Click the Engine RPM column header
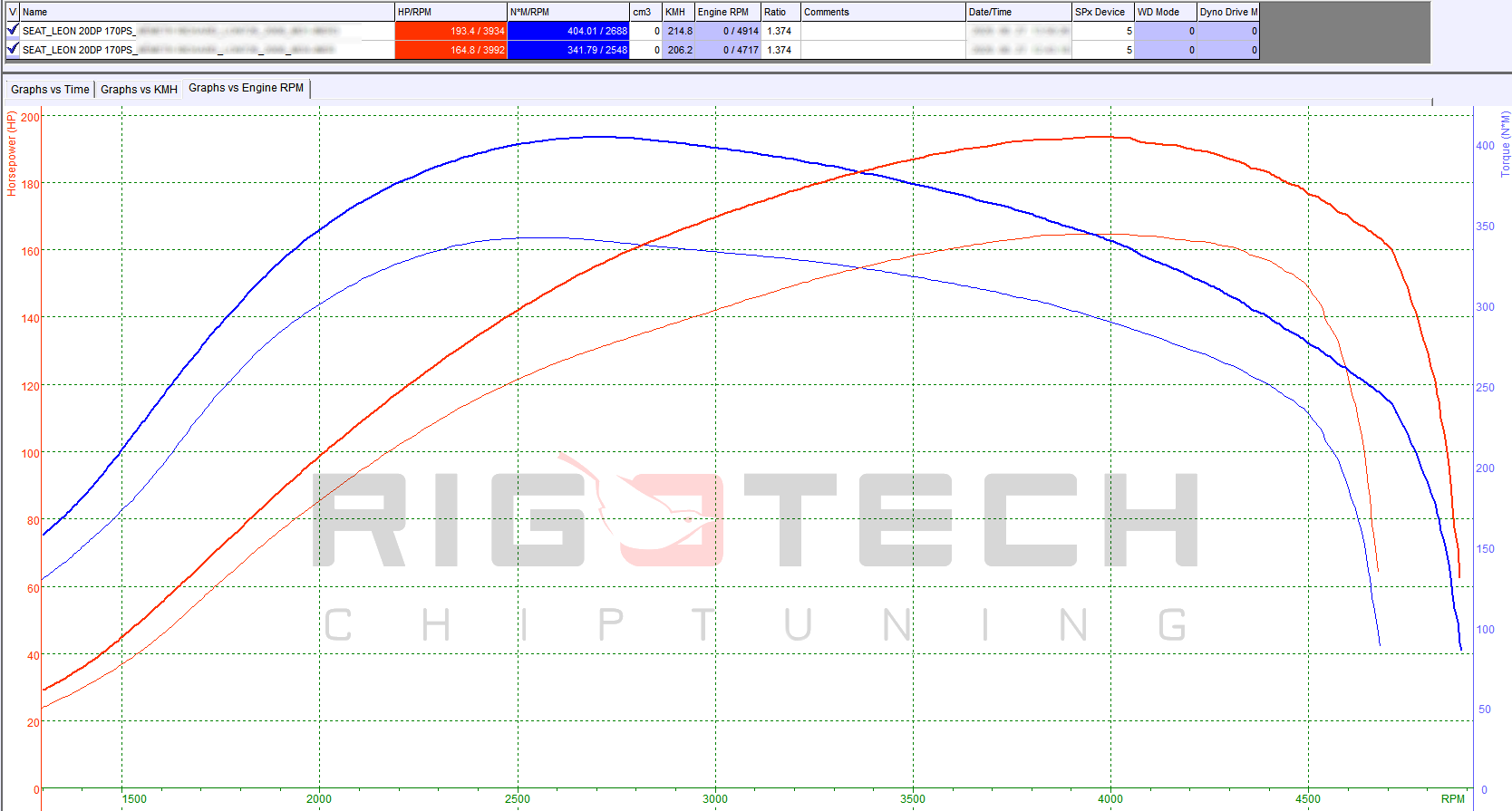 click(728, 12)
